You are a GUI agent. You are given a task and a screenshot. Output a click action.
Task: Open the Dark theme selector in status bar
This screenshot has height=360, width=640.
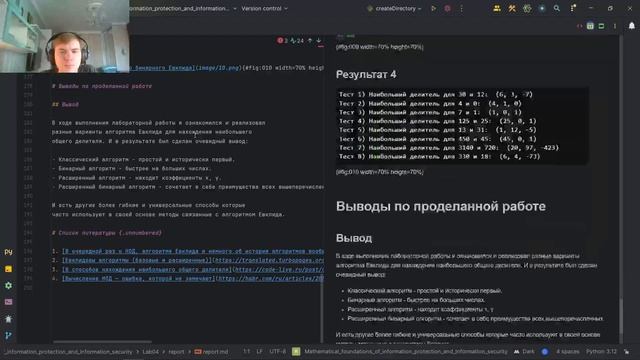click(524, 351)
